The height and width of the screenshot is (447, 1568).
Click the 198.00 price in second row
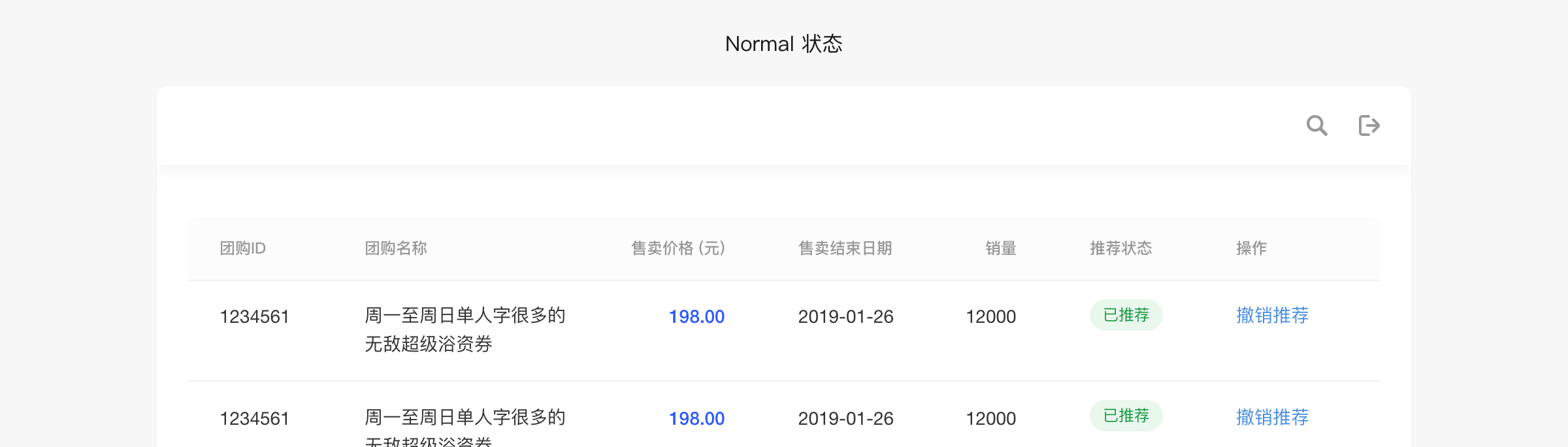click(x=696, y=419)
